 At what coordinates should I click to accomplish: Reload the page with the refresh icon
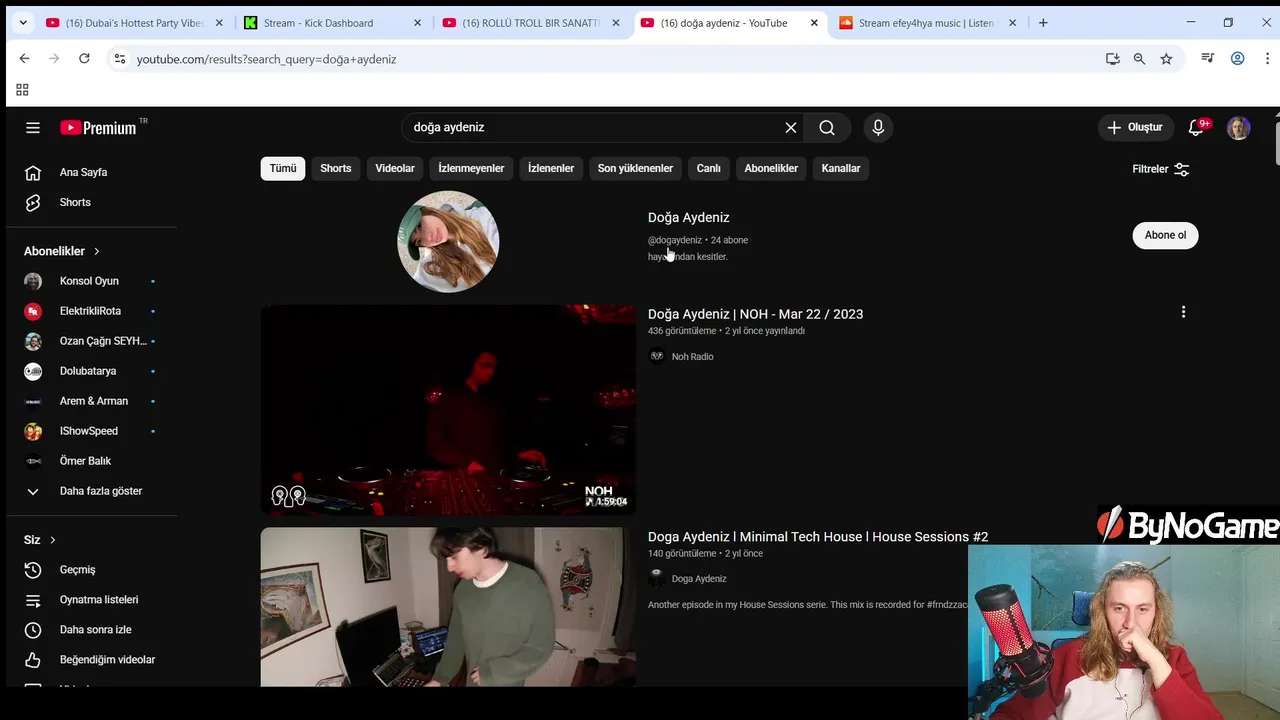pos(84,59)
